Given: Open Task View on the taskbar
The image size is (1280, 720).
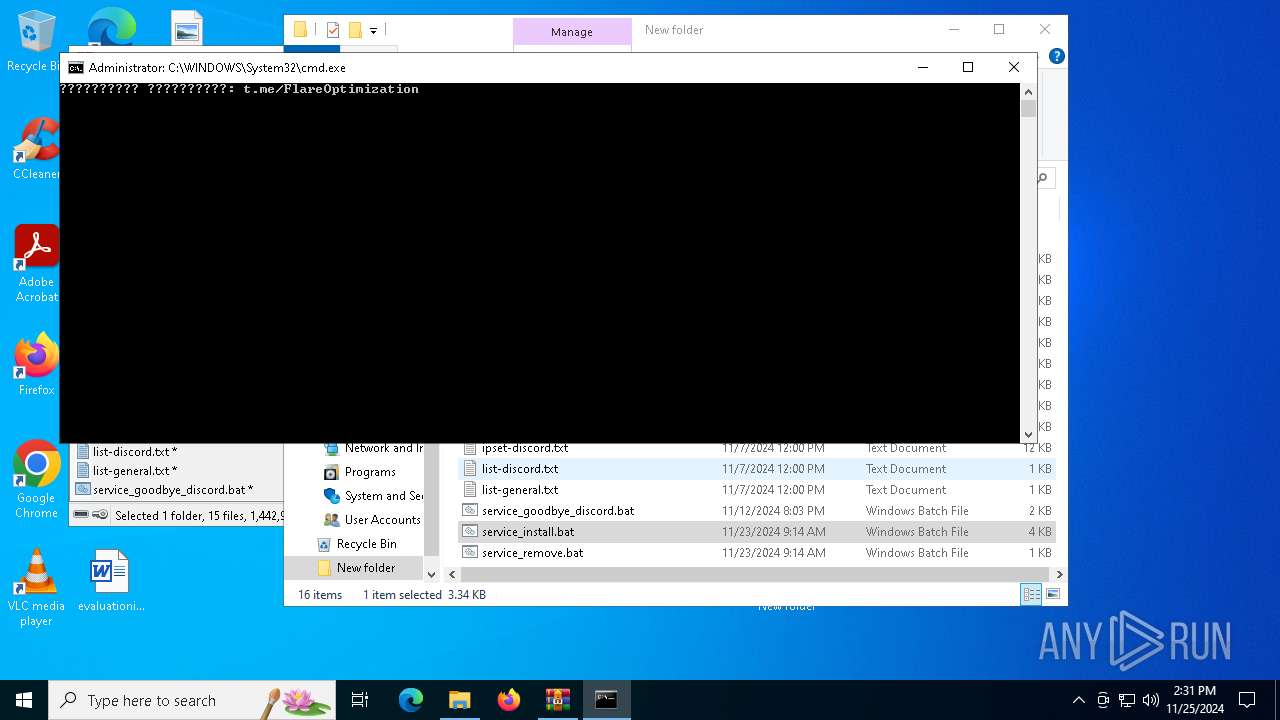Looking at the screenshot, I should tap(360, 700).
